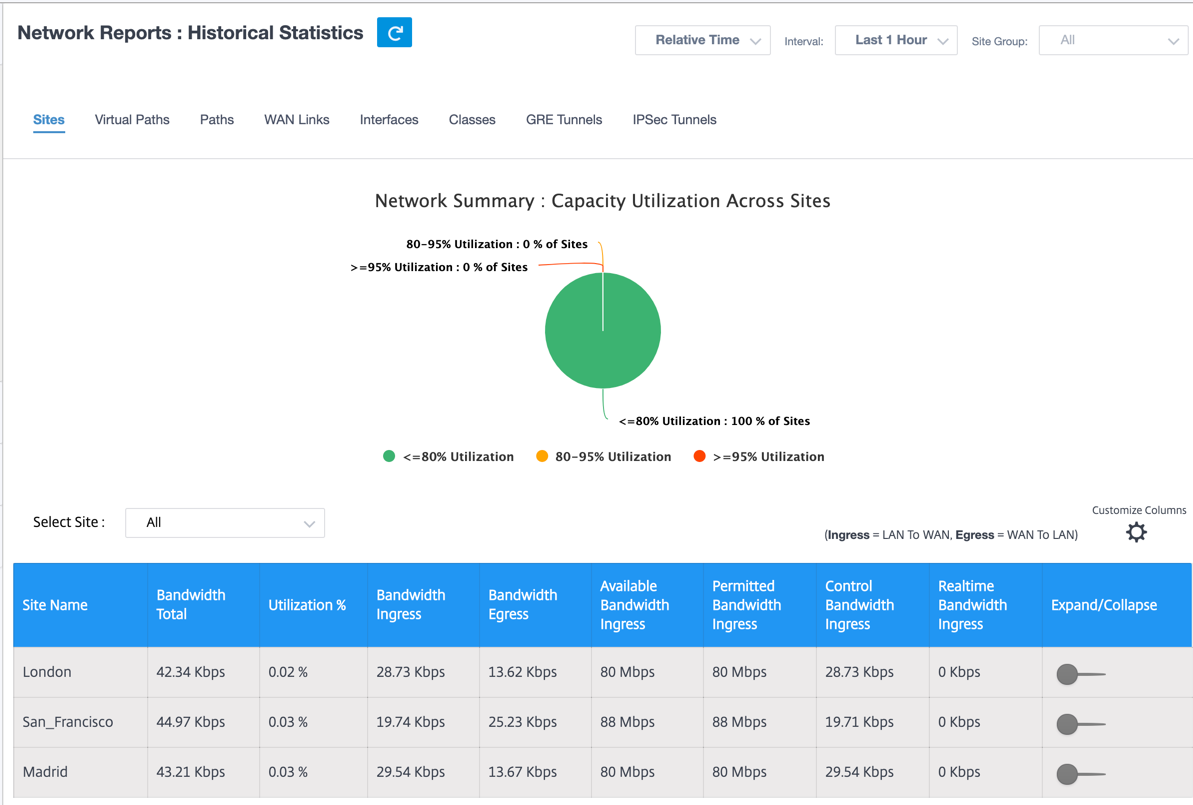Click the Control Bandwidth Ingress column header
Image resolution: width=1193 pixels, height=805 pixels.
872,605
